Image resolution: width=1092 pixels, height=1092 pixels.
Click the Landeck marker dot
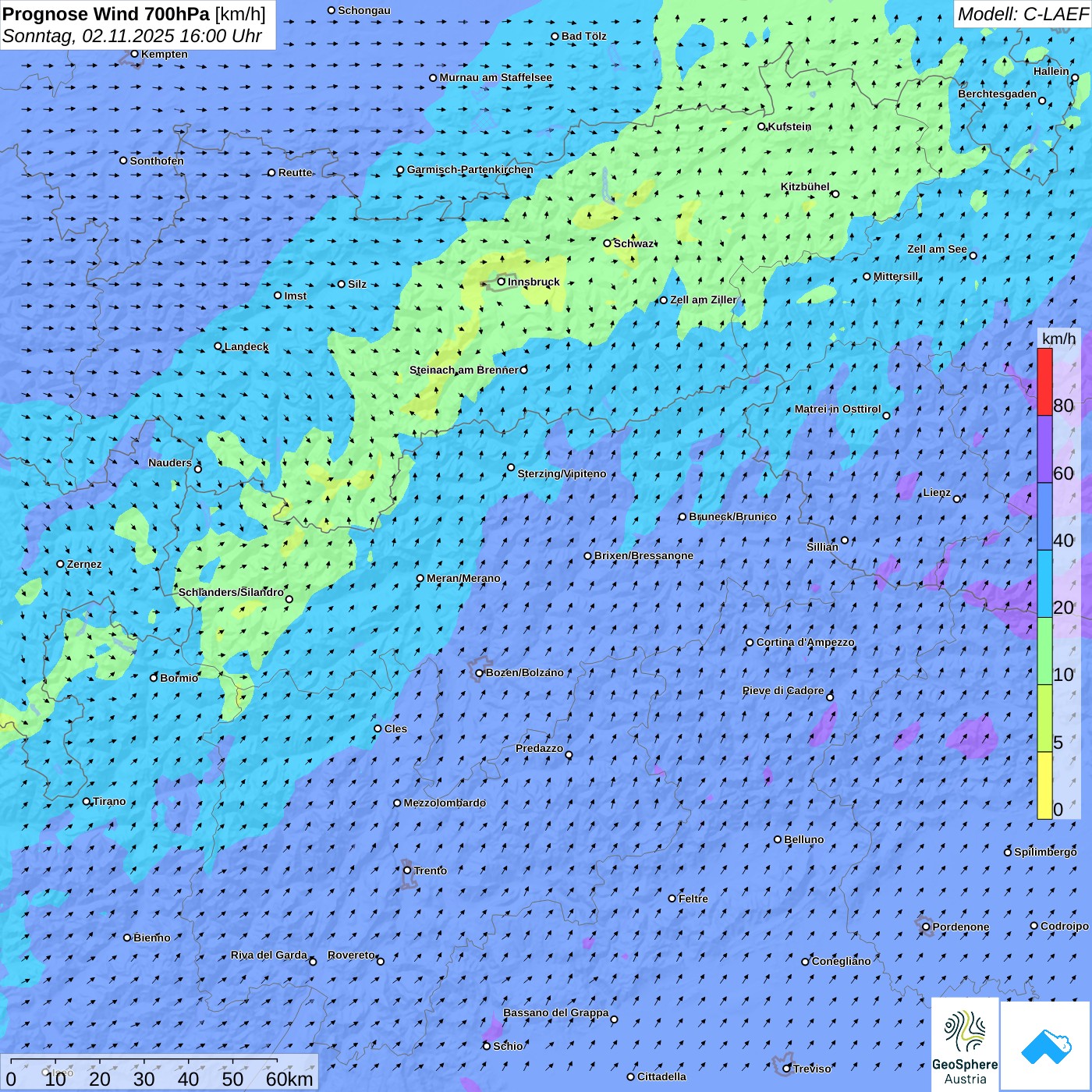tap(218, 346)
